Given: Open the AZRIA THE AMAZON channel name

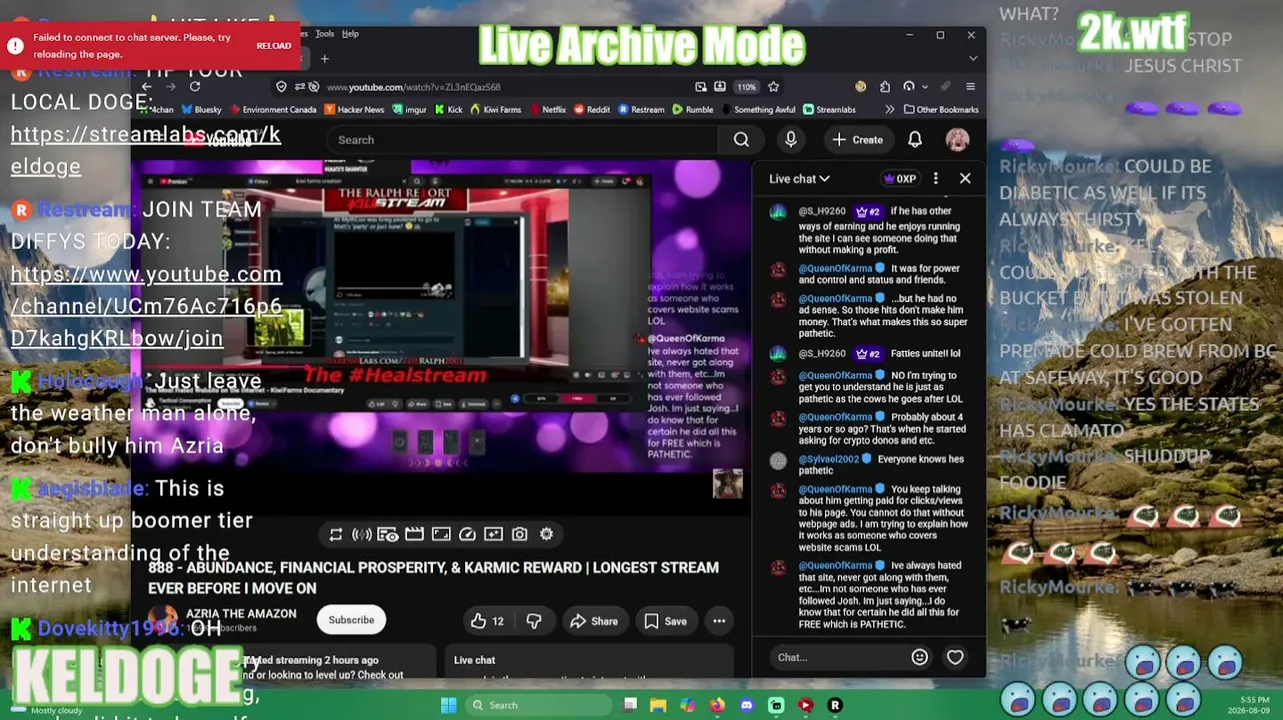Looking at the screenshot, I should (241, 614).
